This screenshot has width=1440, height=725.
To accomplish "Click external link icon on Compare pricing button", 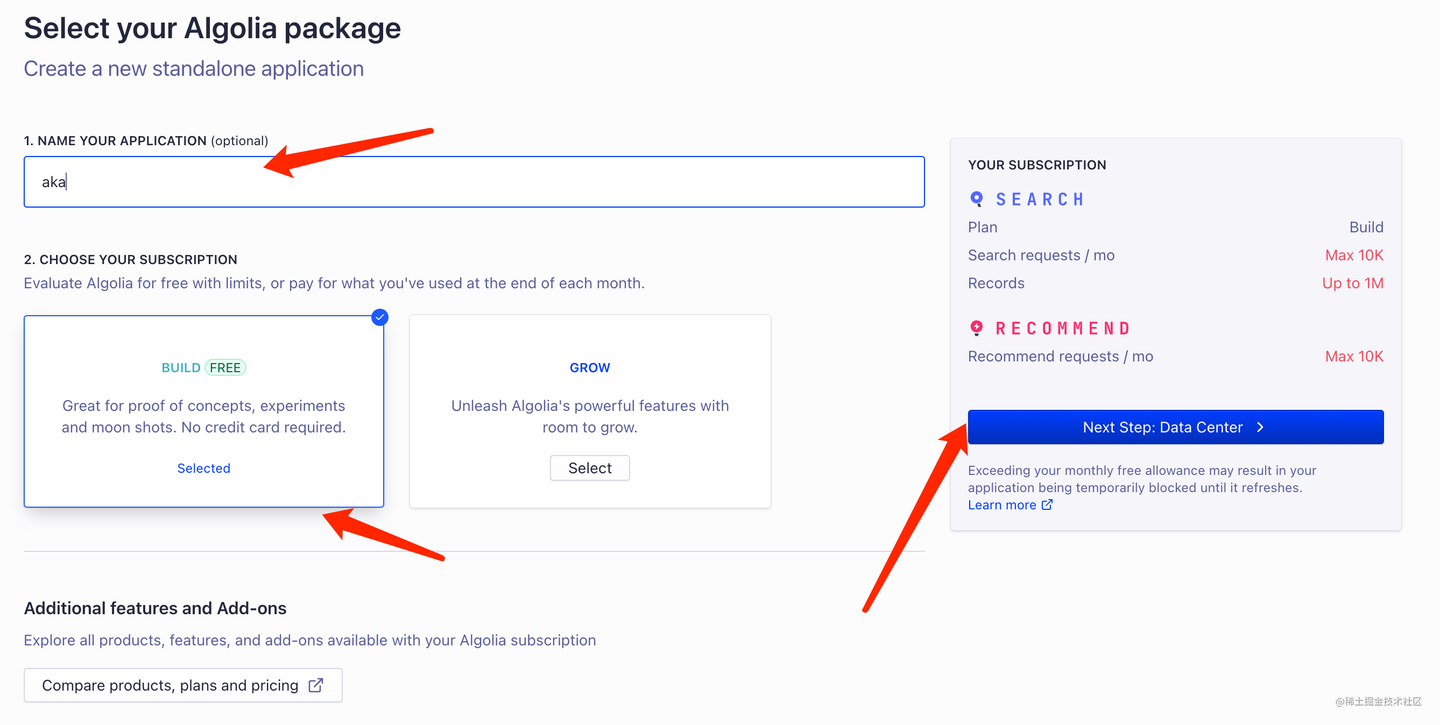I will [x=316, y=685].
